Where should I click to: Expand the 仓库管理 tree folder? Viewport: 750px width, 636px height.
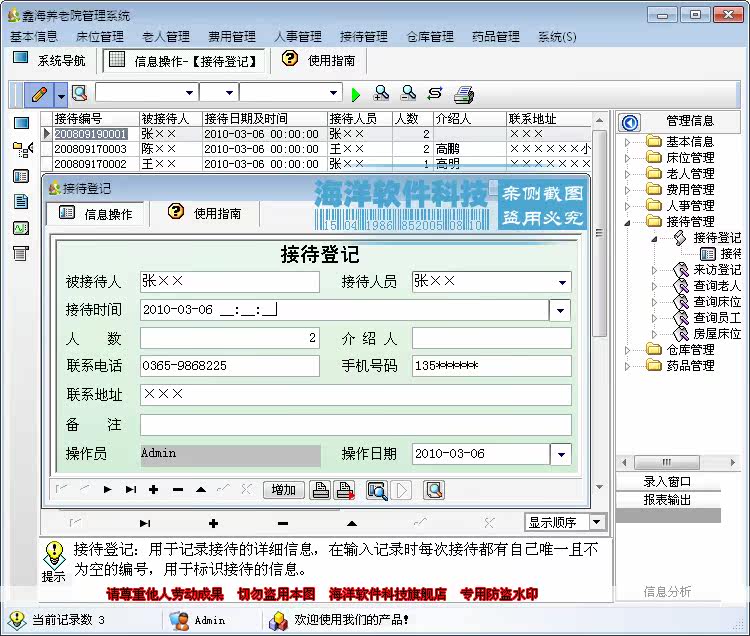point(627,350)
